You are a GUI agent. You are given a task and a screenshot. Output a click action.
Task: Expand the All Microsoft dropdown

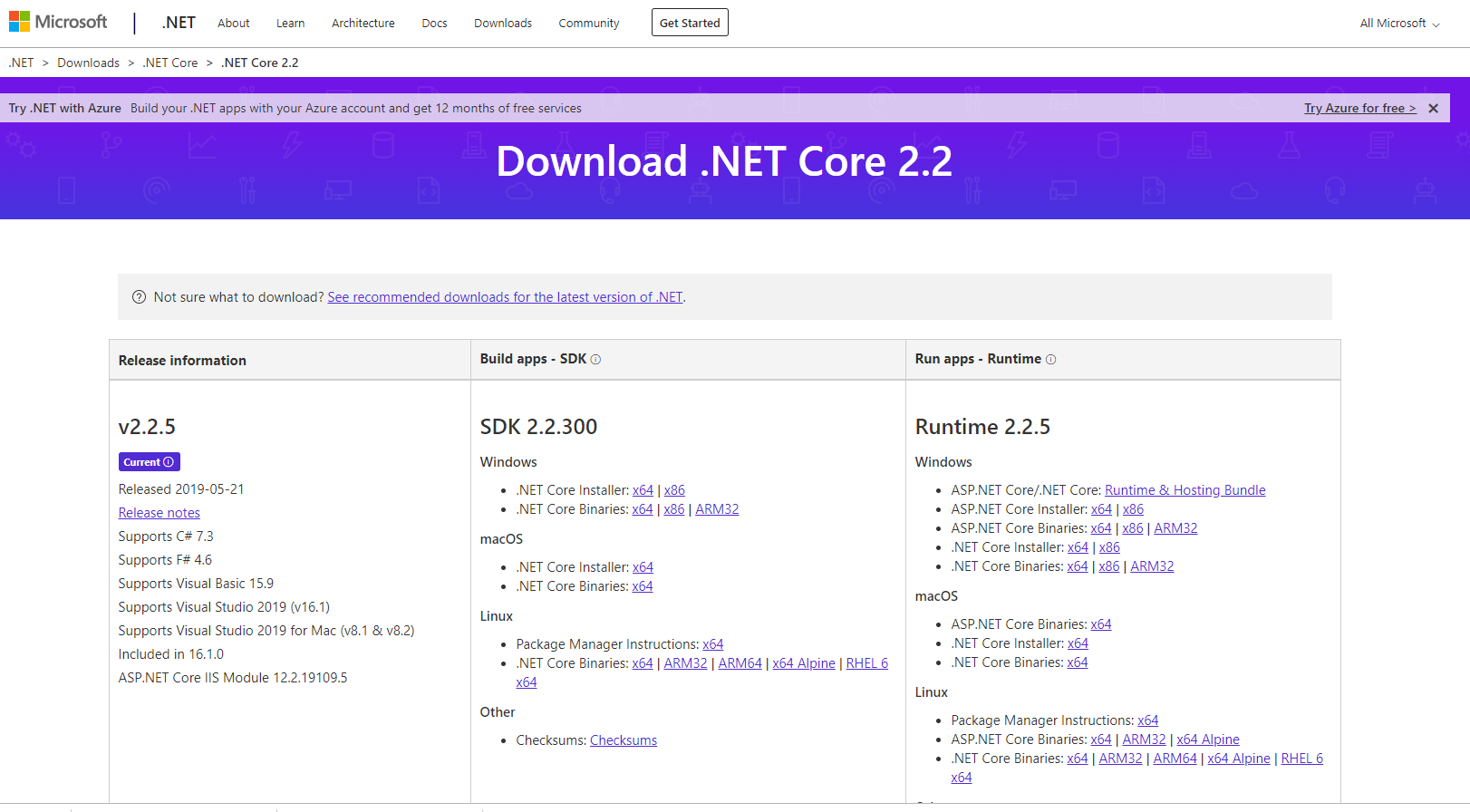(1399, 24)
